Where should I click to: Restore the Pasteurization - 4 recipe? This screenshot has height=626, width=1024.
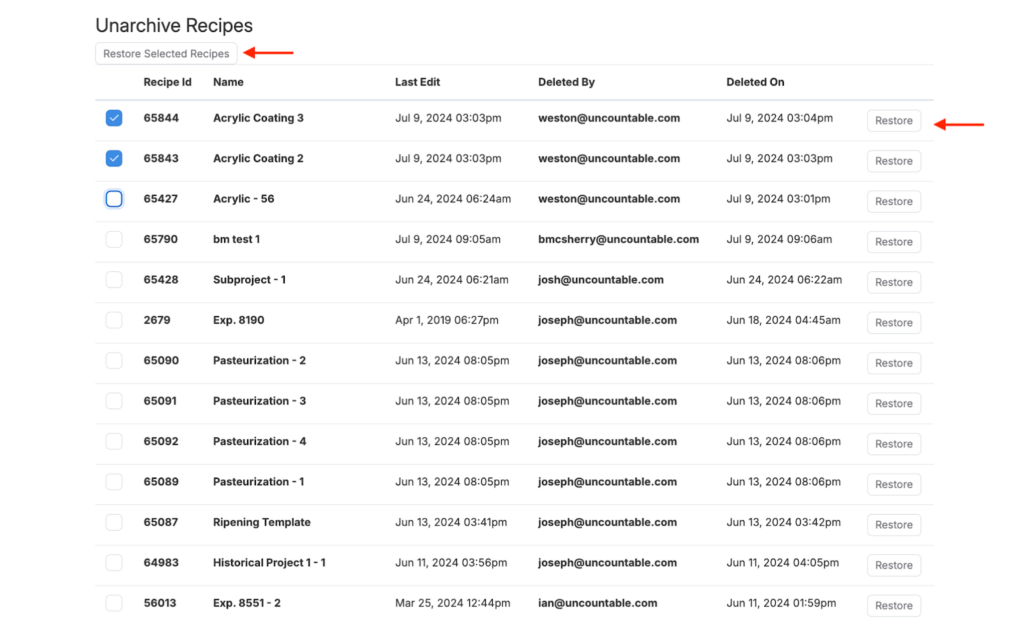click(893, 444)
